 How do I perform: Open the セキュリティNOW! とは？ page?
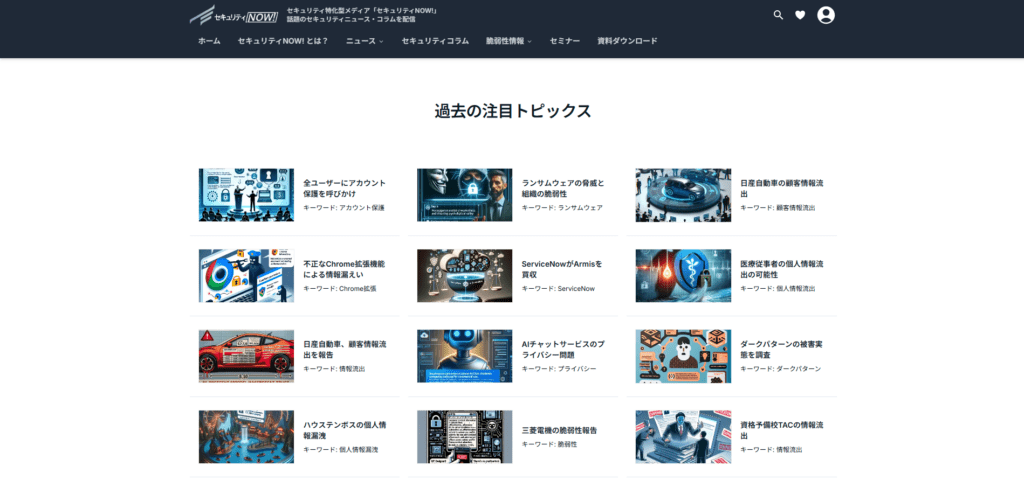[x=283, y=41]
